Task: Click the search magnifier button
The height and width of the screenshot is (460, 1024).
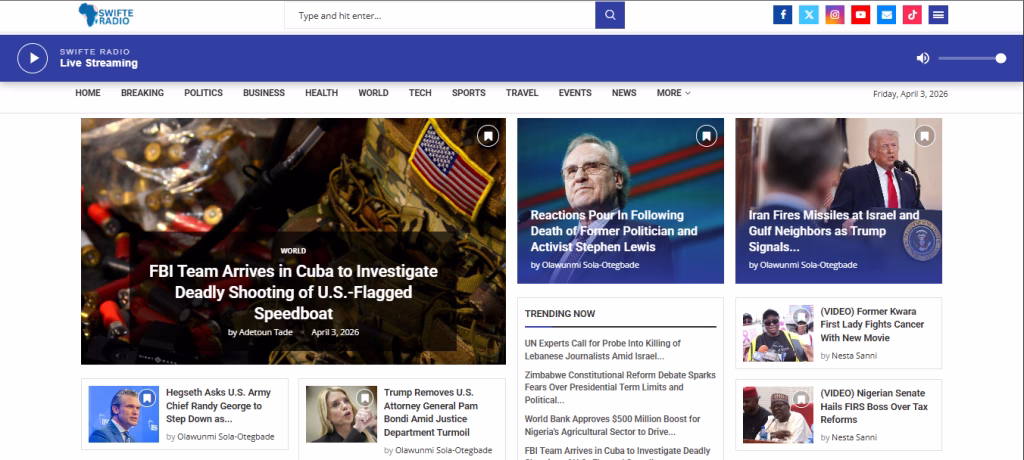Action: (x=610, y=15)
